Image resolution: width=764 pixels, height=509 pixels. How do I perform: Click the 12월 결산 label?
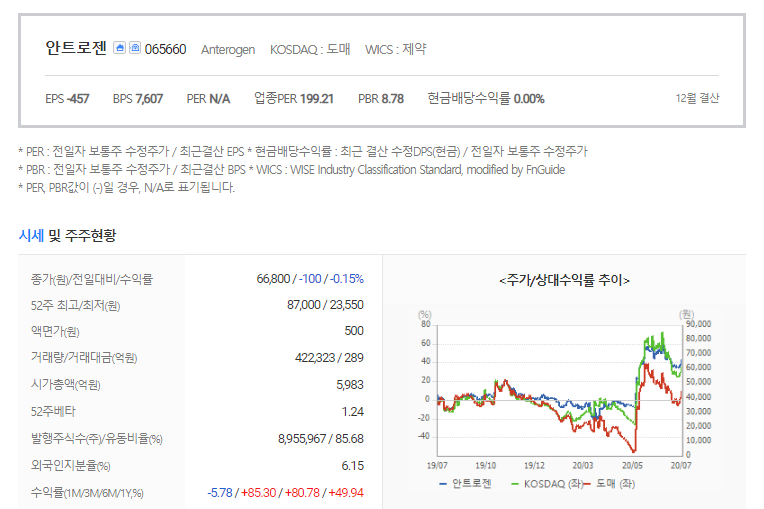(697, 98)
